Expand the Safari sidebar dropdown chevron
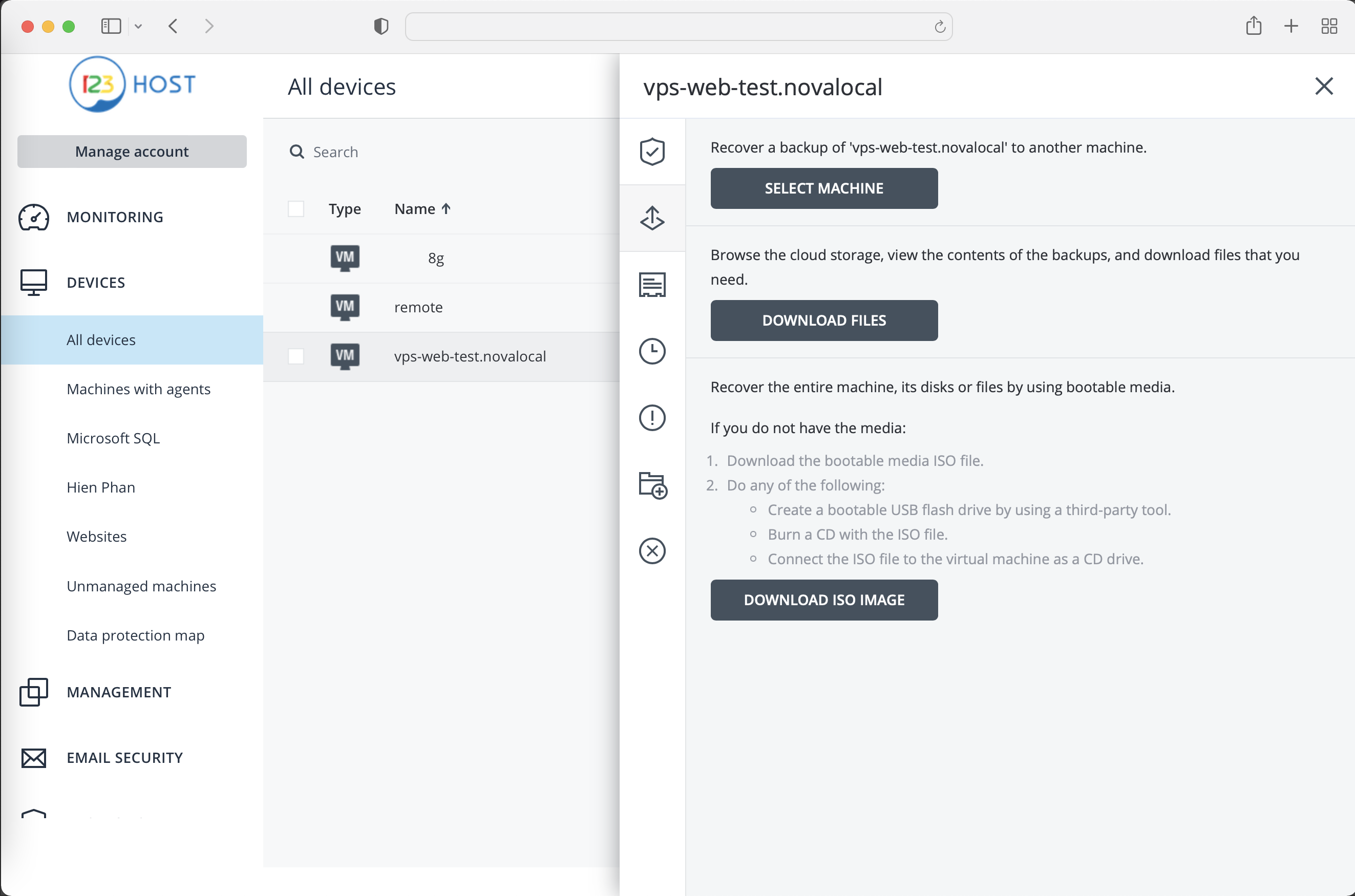Image resolution: width=1355 pixels, height=896 pixels. pyautogui.click(x=138, y=26)
